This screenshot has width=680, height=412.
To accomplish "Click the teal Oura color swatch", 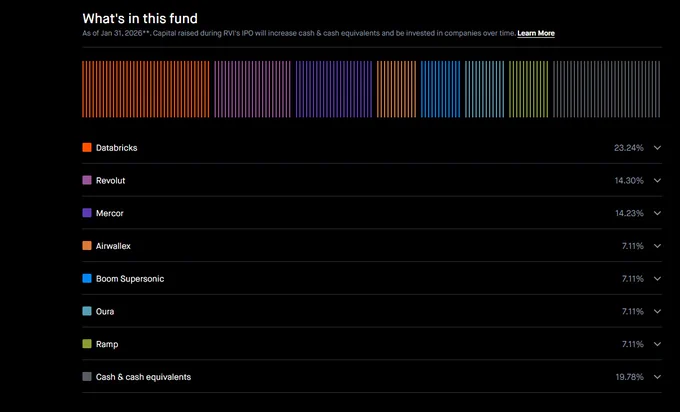I will 87,311.
